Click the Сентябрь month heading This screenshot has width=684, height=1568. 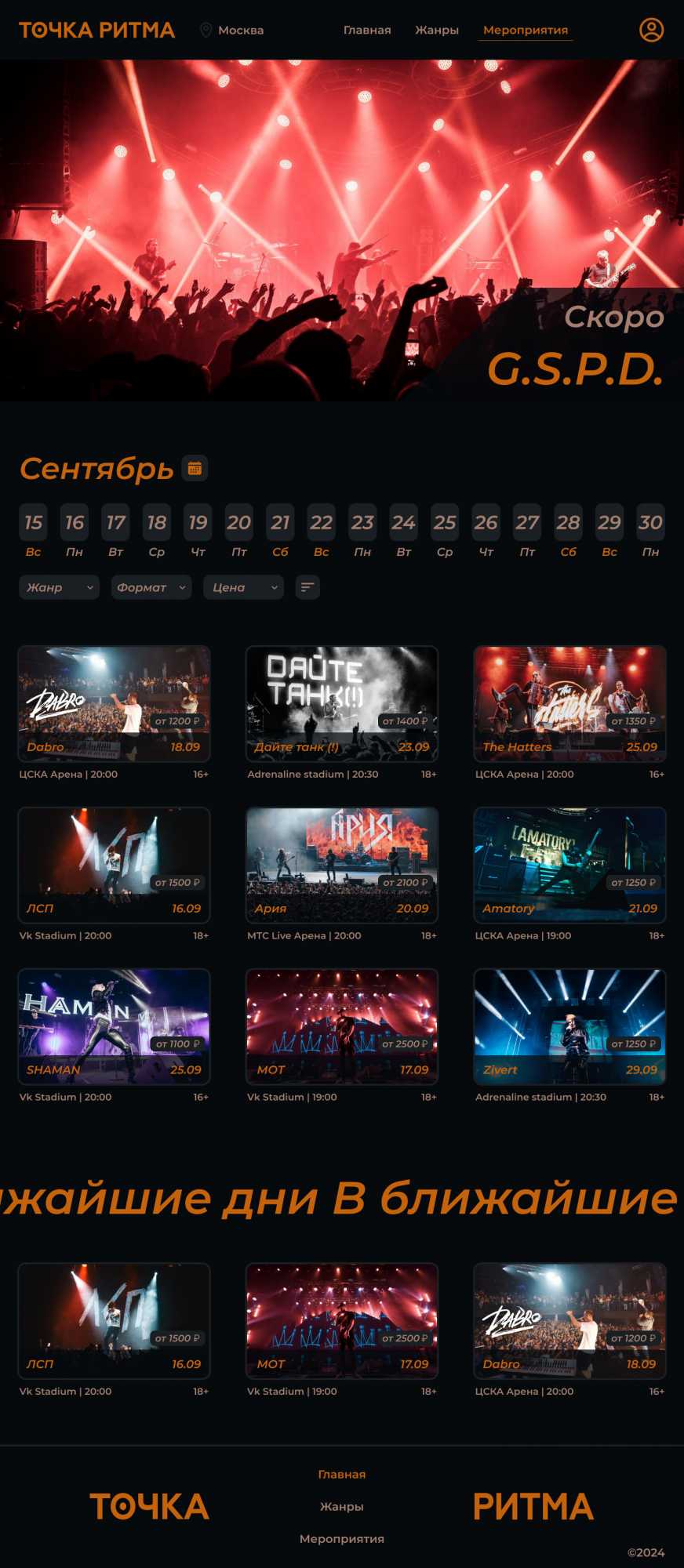pos(96,469)
